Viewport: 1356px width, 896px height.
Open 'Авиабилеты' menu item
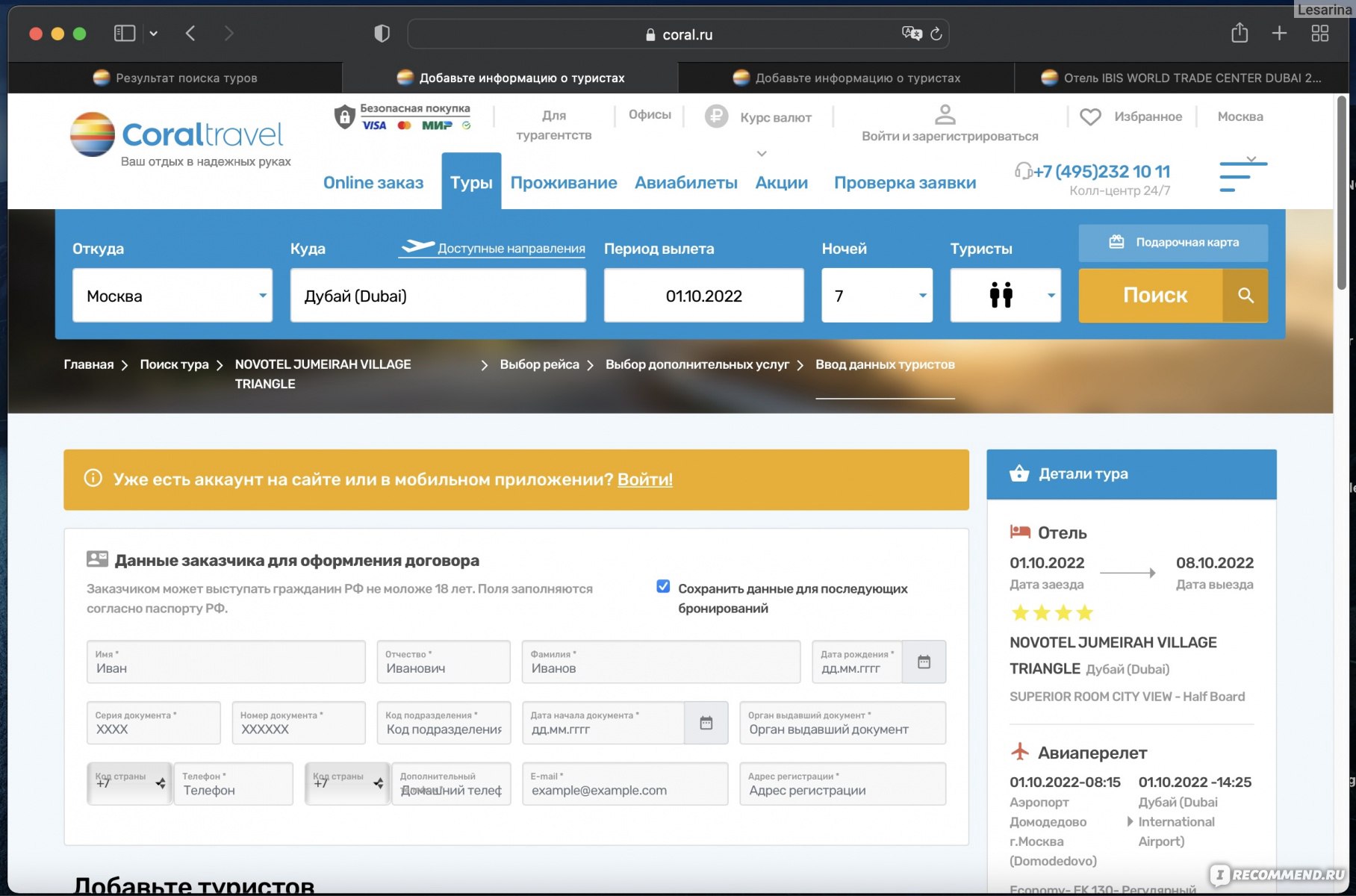click(x=686, y=183)
